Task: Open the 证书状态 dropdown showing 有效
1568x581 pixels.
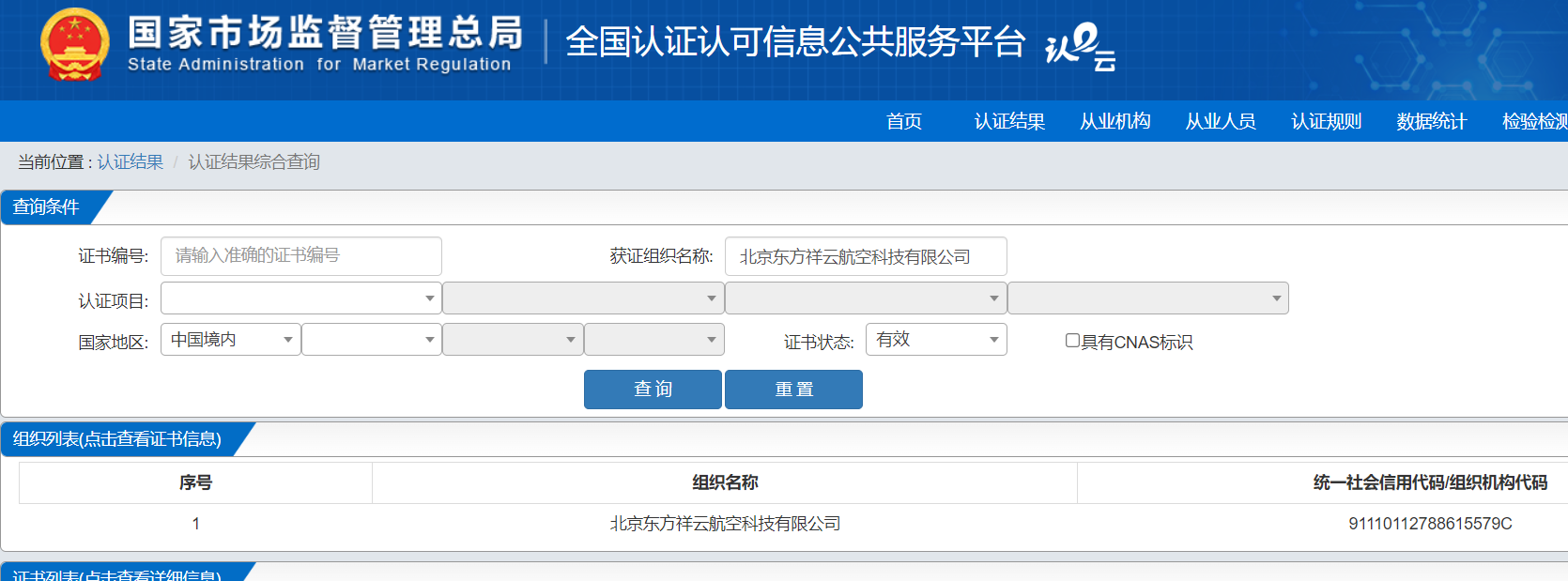Action: pyautogui.click(x=936, y=339)
